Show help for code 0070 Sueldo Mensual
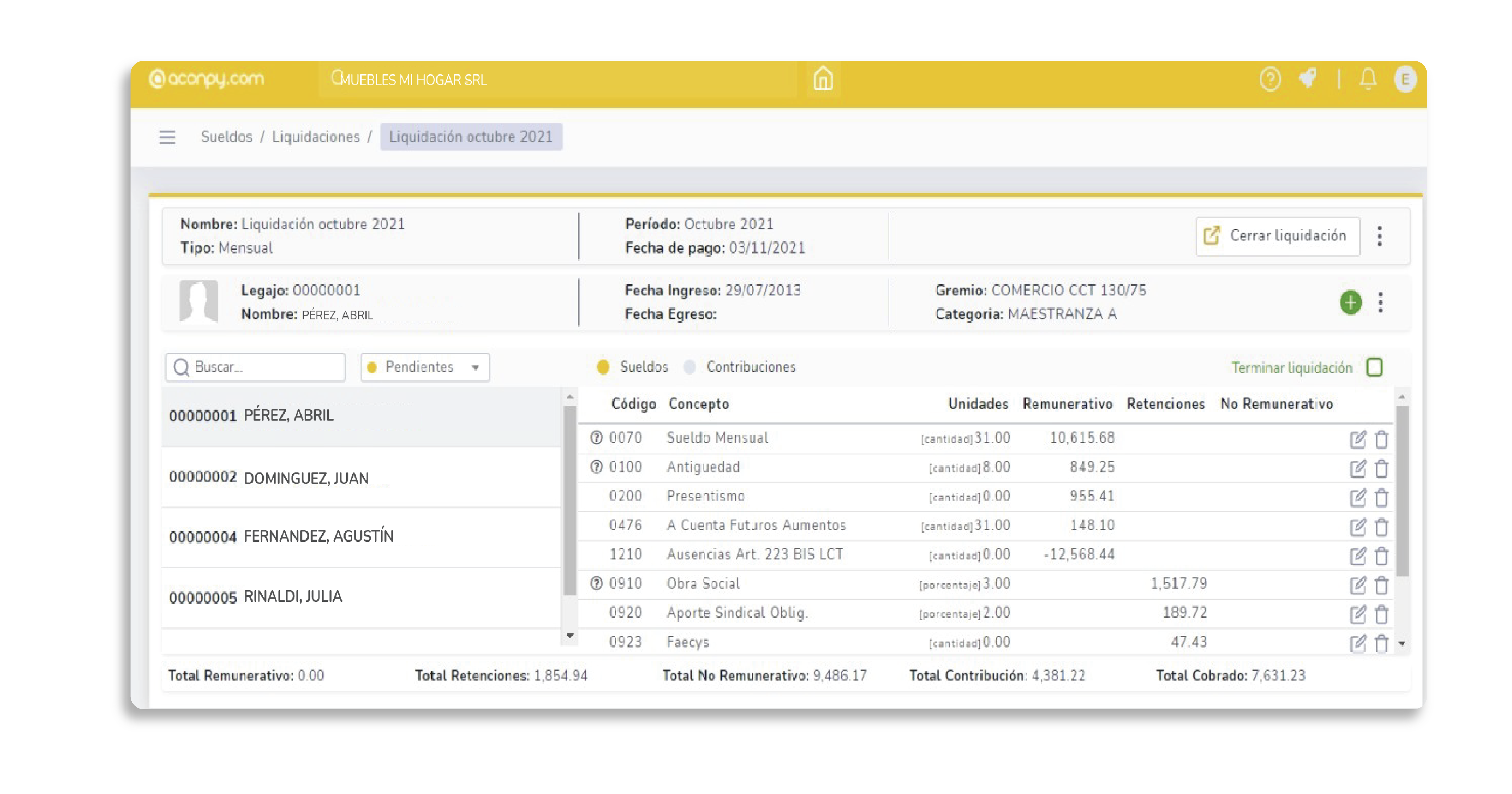 click(596, 437)
